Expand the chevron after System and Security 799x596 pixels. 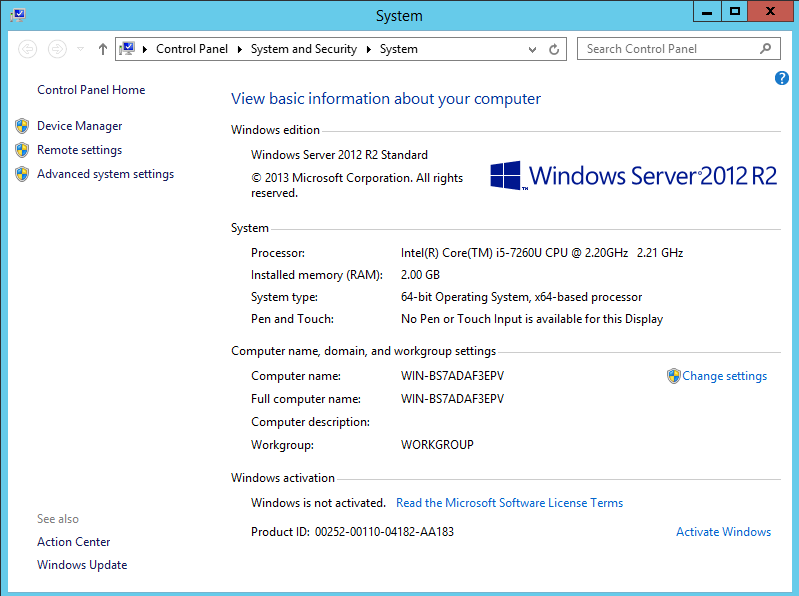pos(368,49)
